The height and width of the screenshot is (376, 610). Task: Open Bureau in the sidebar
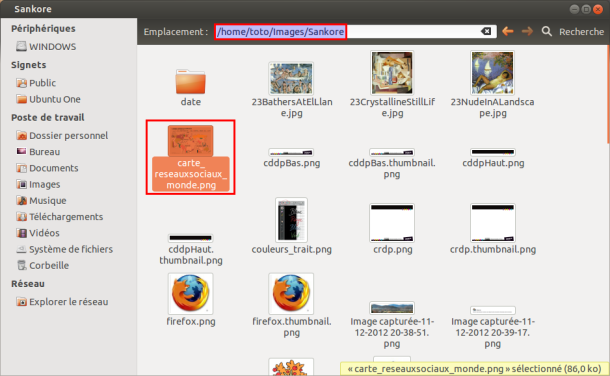[x=38, y=152]
